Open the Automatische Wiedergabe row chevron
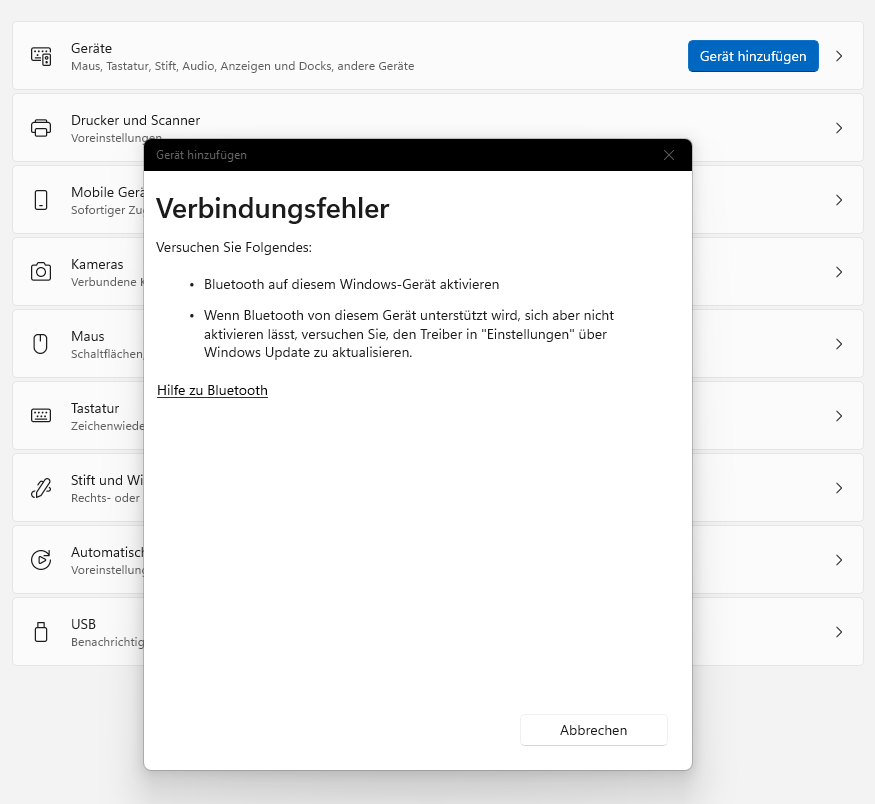The width and height of the screenshot is (875, 804). [x=839, y=560]
